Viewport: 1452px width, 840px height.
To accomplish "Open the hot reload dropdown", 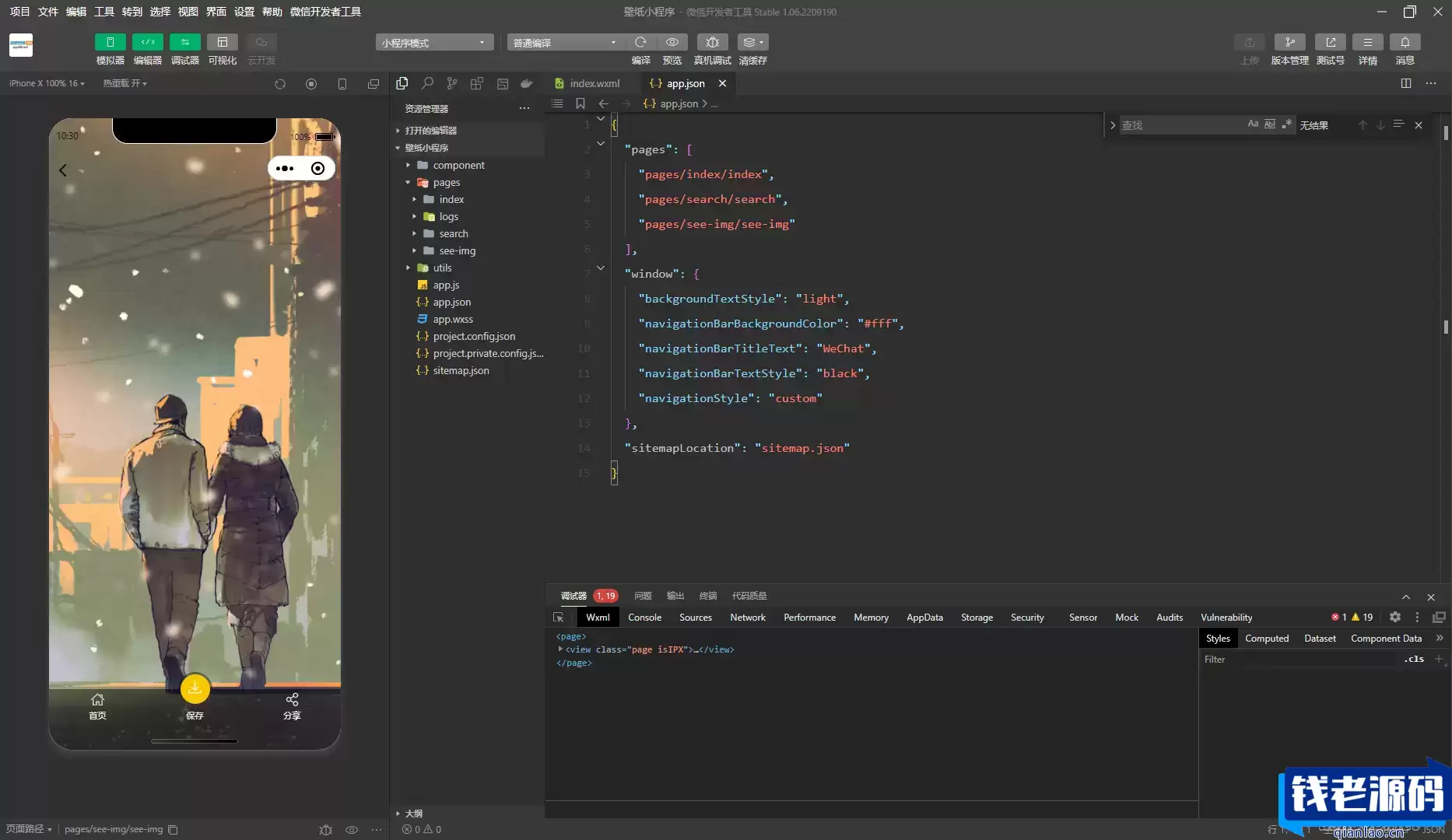I will tap(125, 83).
